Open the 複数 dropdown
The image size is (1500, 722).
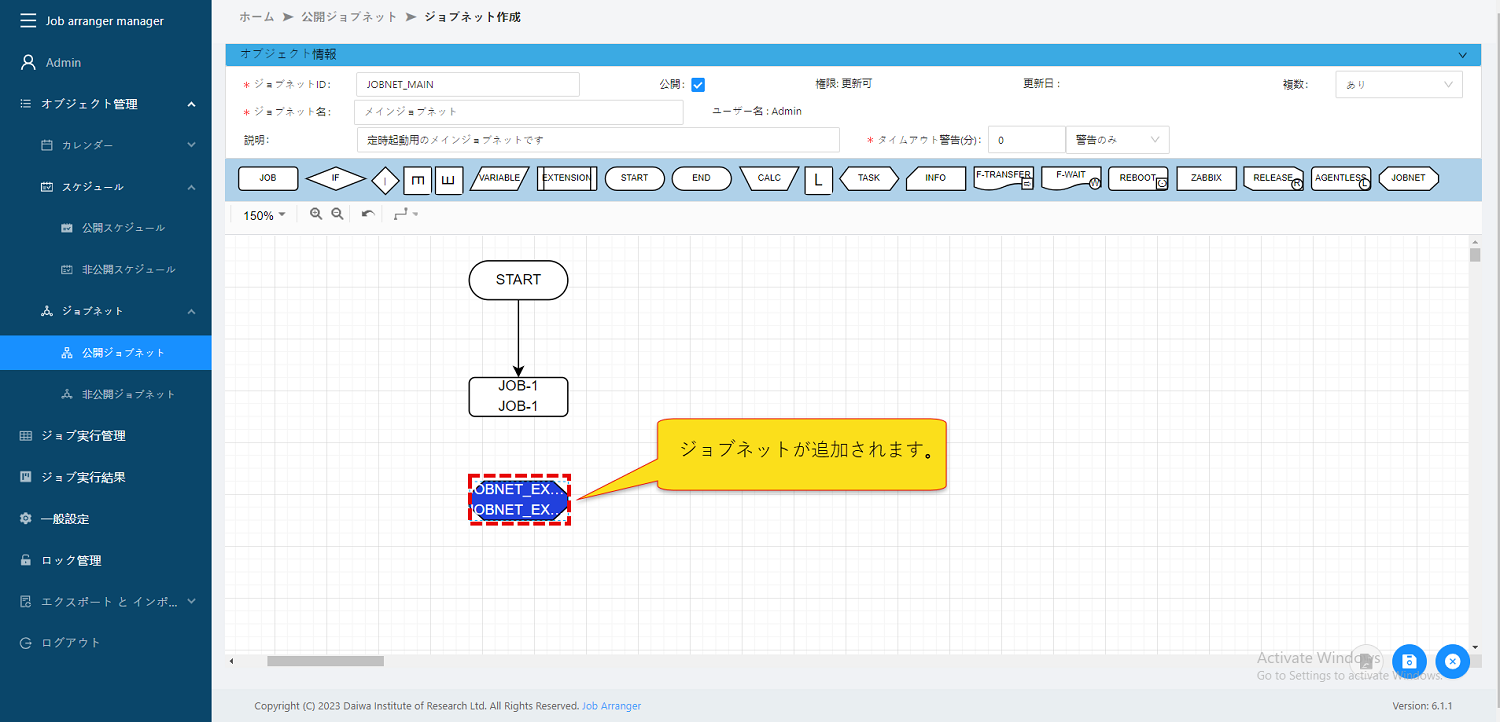pyautogui.click(x=1398, y=85)
